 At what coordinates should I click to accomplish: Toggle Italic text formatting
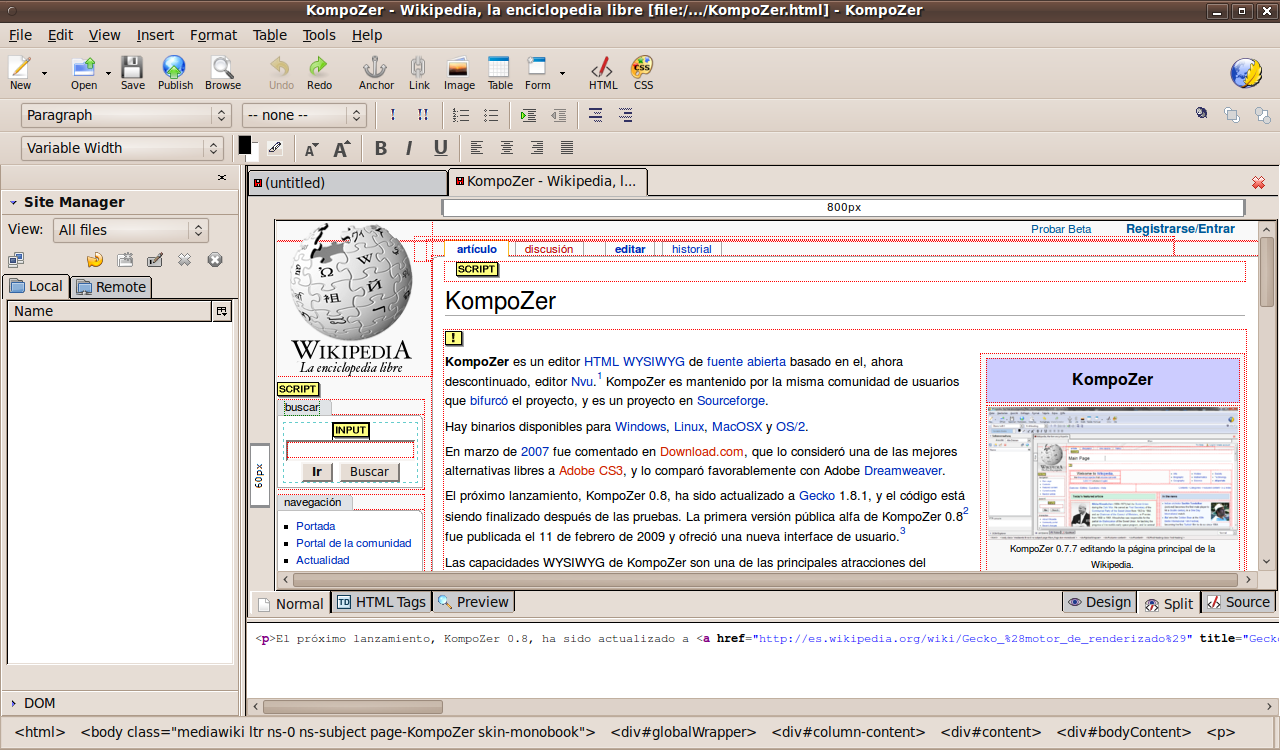pyautogui.click(x=409, y=148)
